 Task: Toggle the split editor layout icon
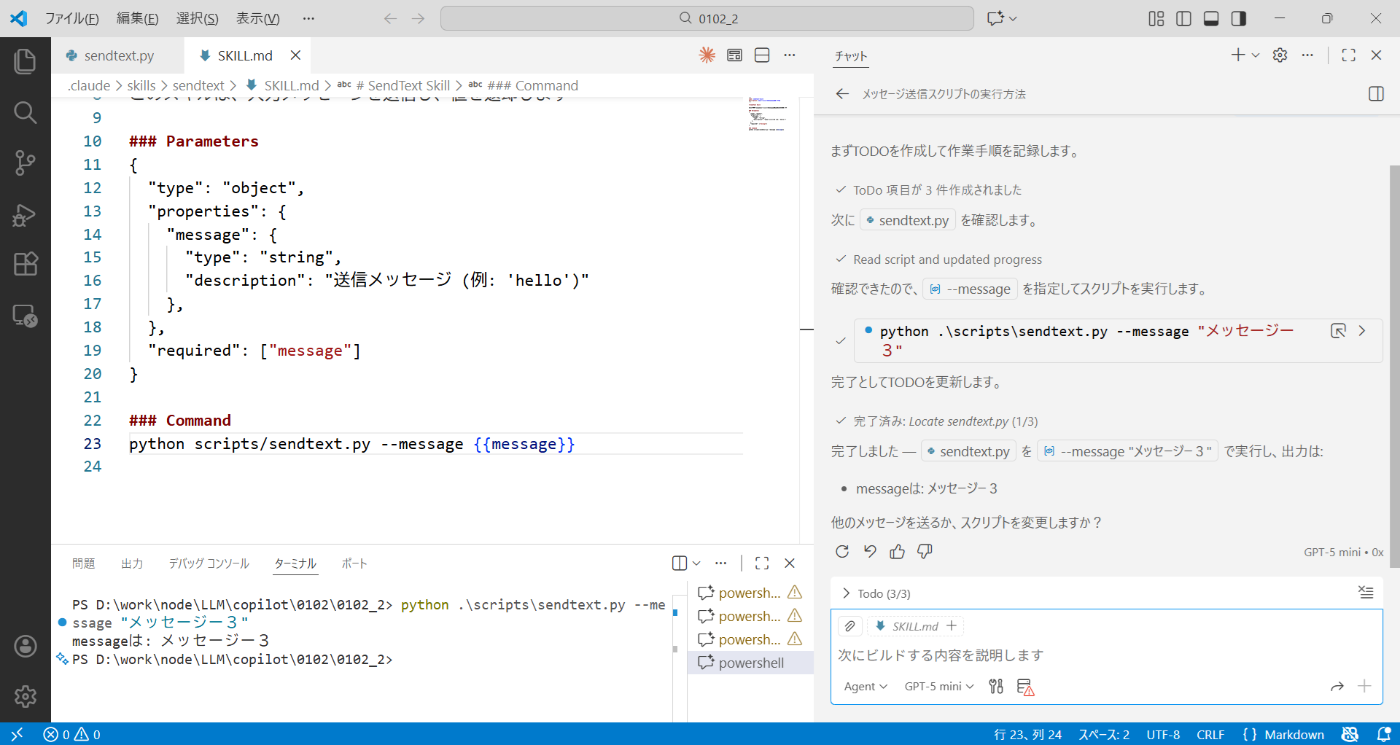click(762, 55)
